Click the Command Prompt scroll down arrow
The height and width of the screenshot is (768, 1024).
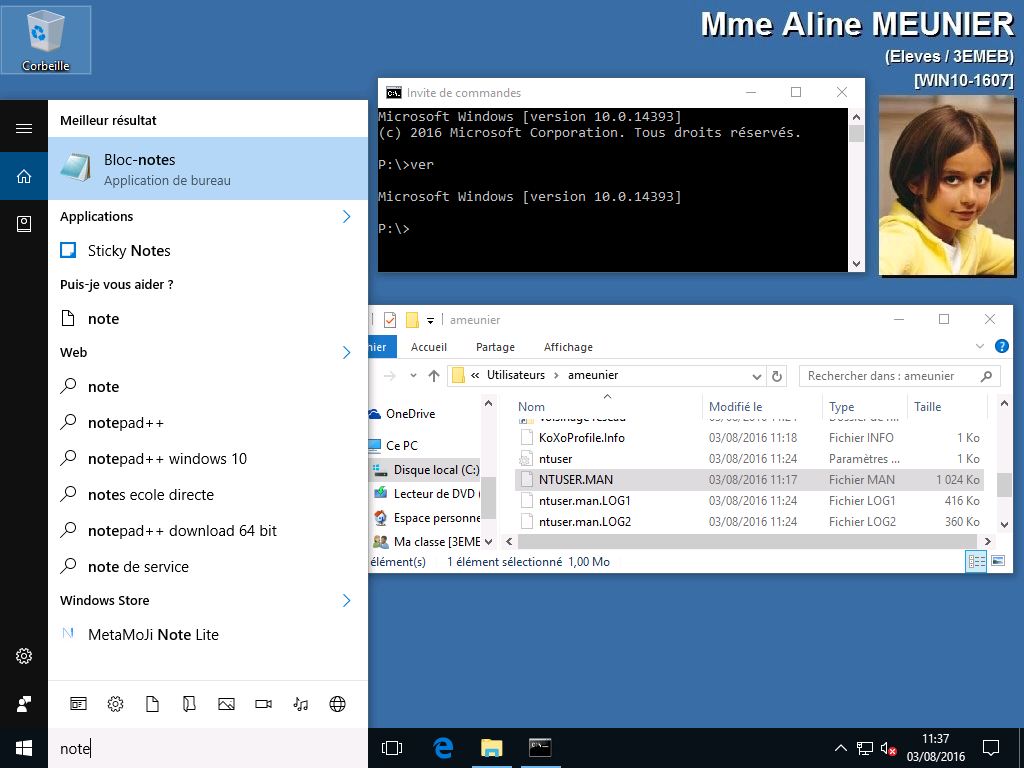coord(856,264)
